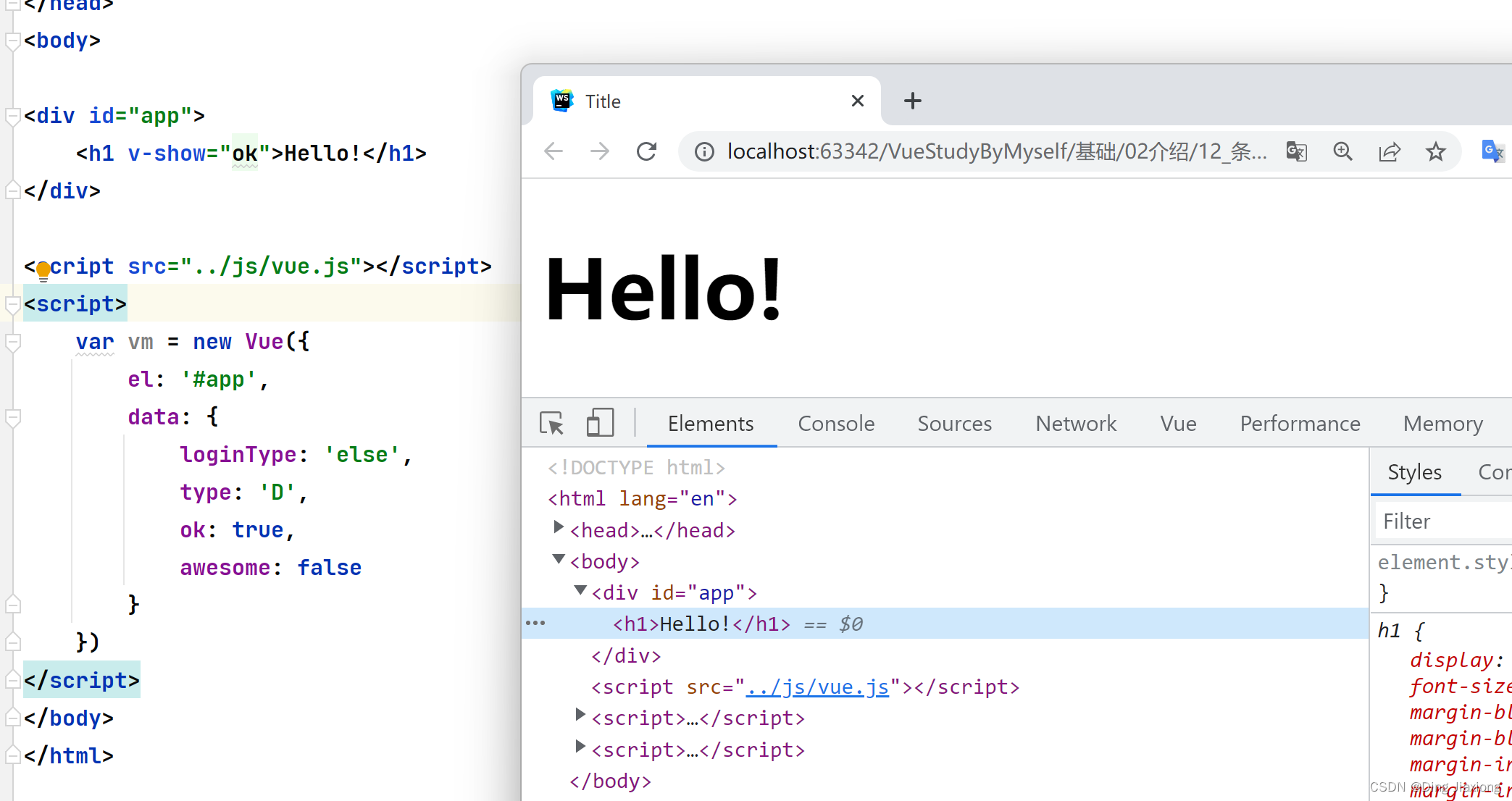Image resolution: width=1512 pixels, height=801 pixels.
Task: Click the v-show attribute in the editor
Action: click(x=167, y=154)
